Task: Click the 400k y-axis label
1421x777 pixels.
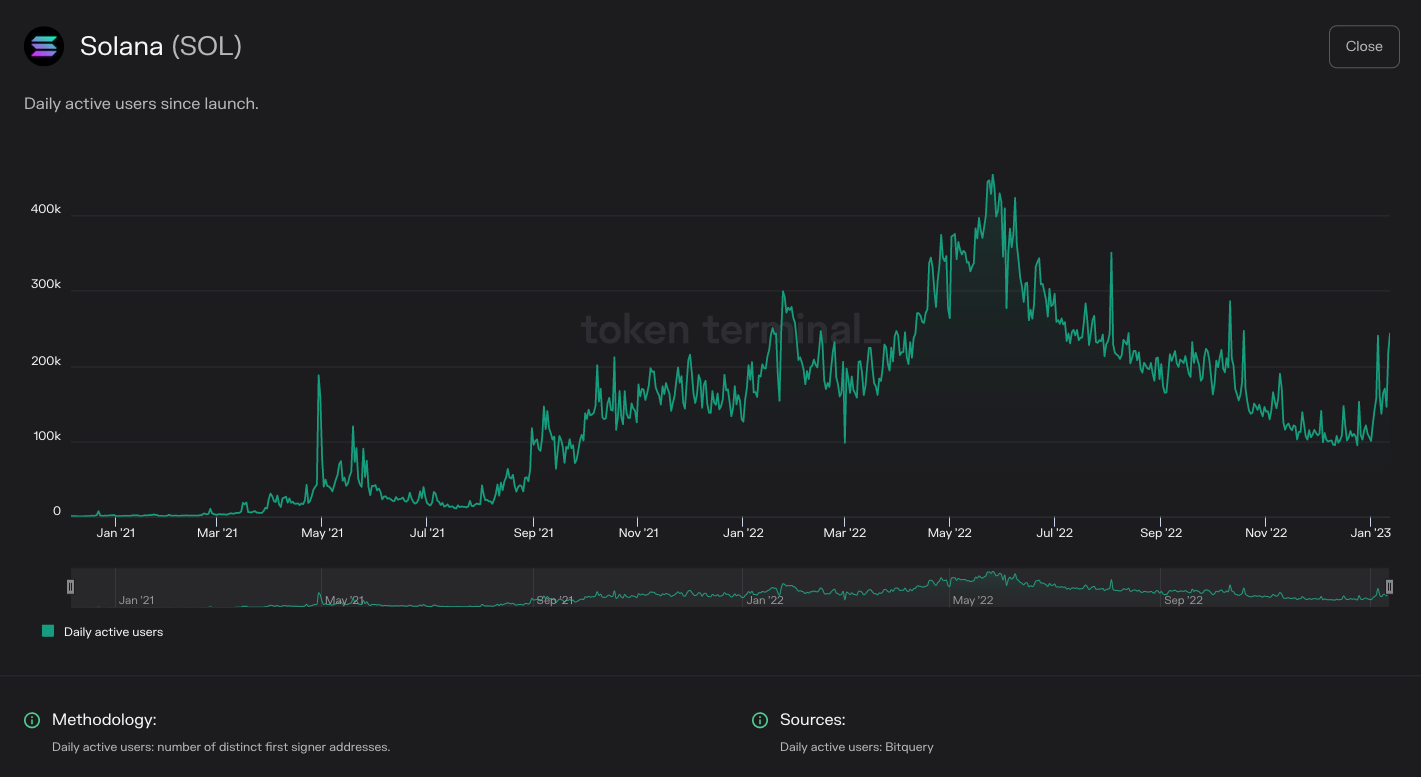Action: [44, 208]
